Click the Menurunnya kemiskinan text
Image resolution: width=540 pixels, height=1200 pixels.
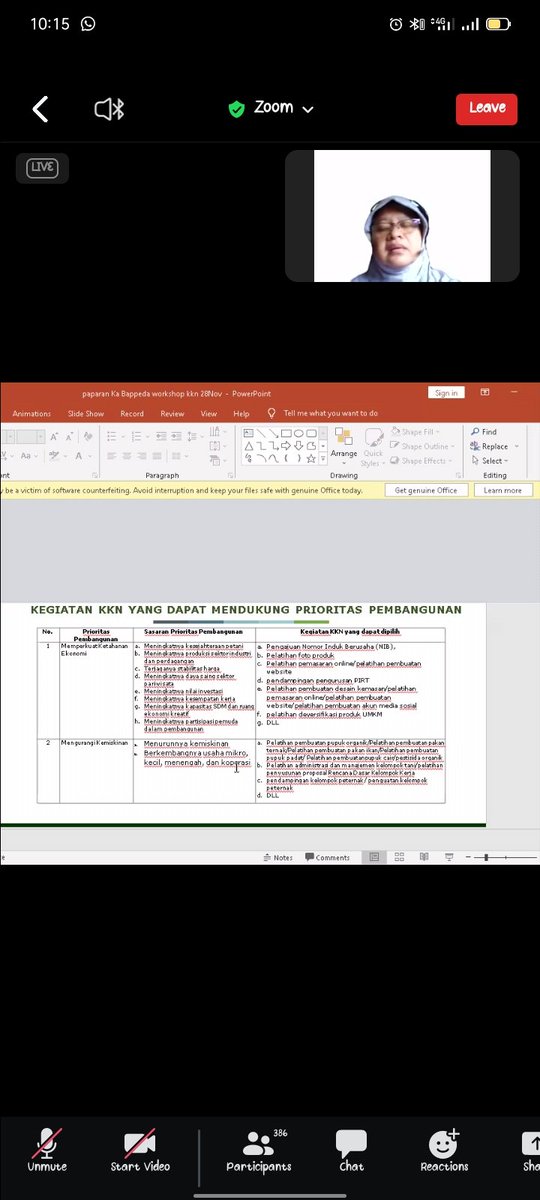(x=186, y=744)
